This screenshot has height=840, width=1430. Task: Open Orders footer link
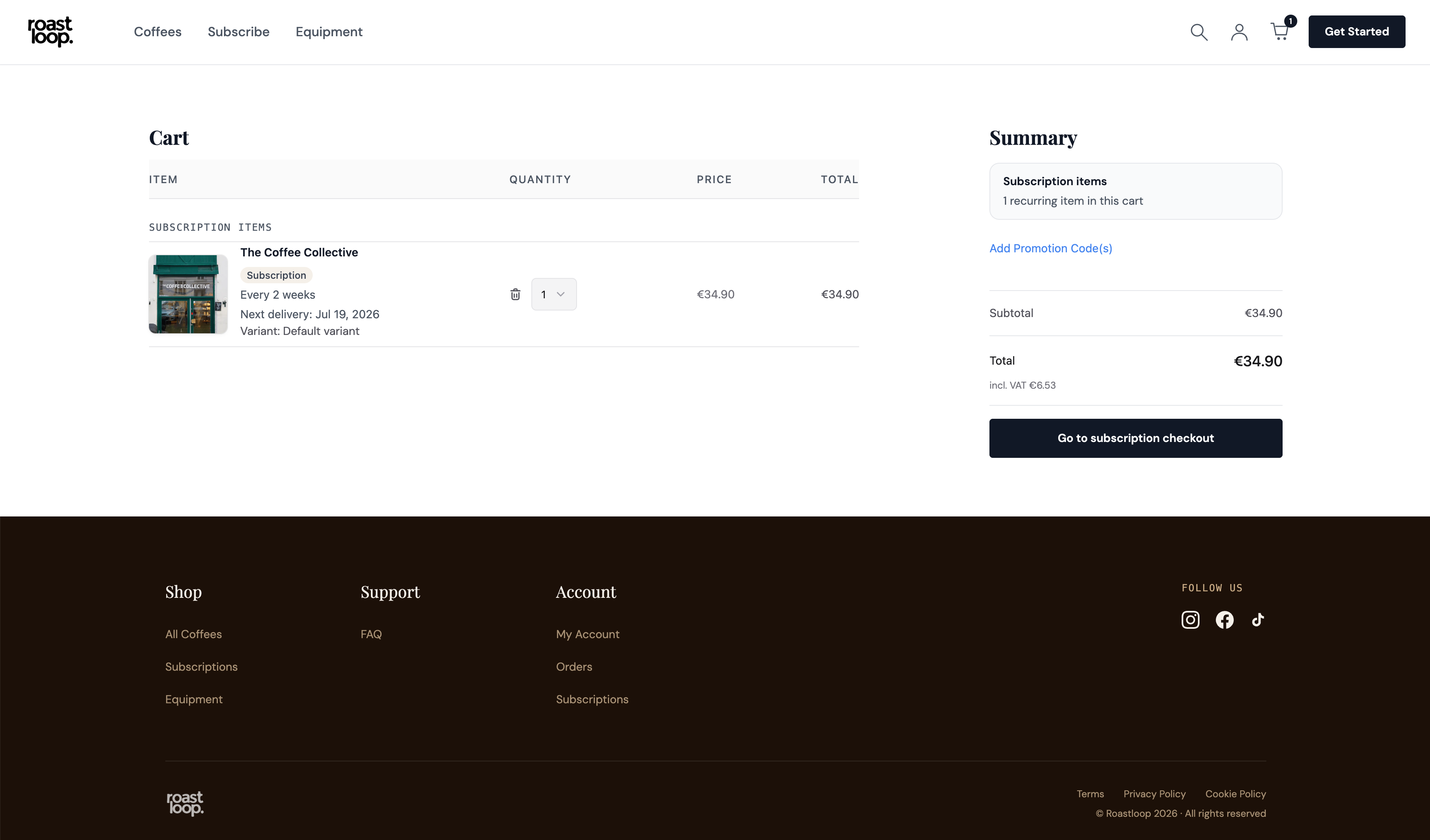(x=574, y=667)
